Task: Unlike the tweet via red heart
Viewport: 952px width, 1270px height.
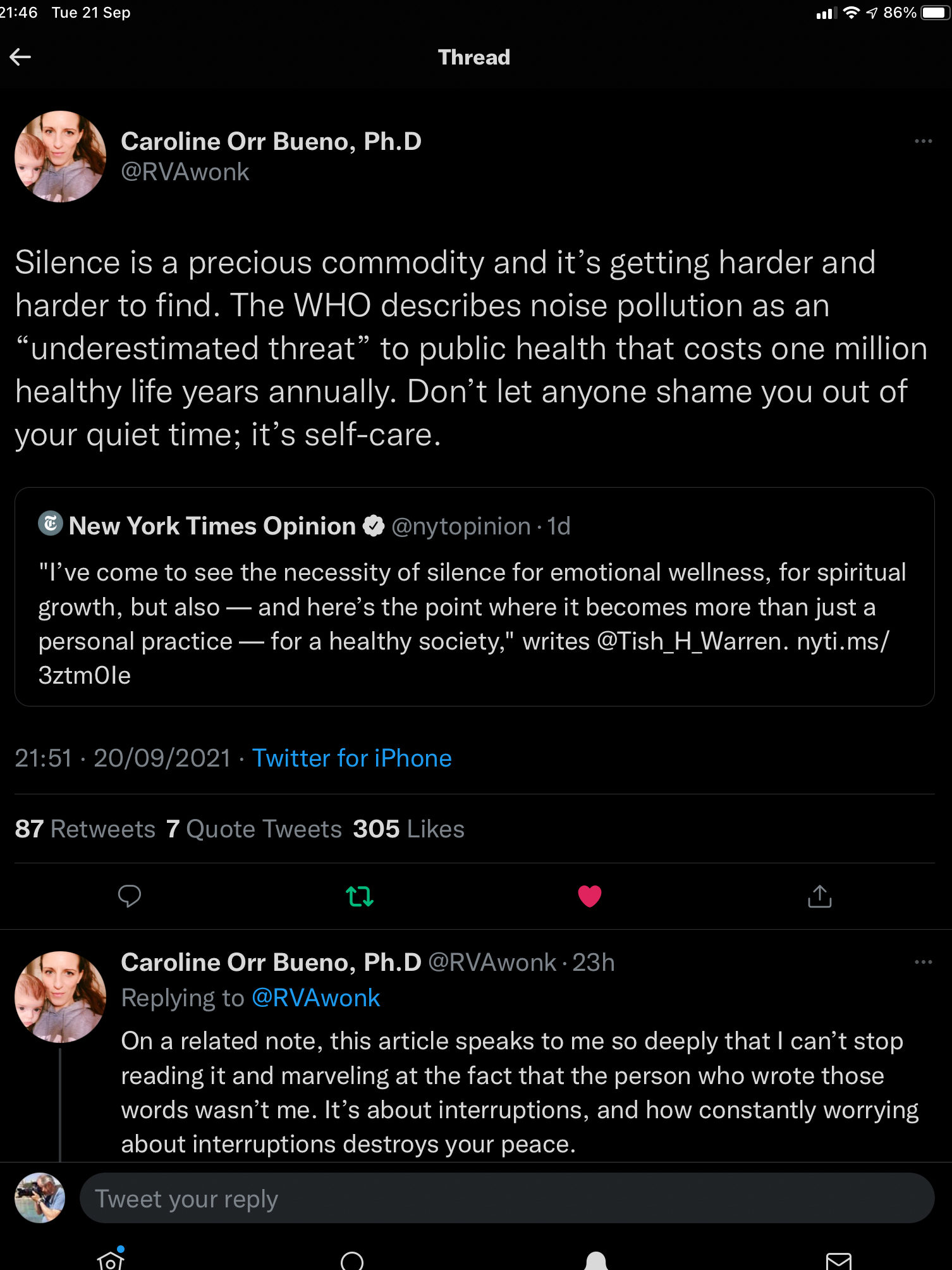Action: tap(589, 896)
